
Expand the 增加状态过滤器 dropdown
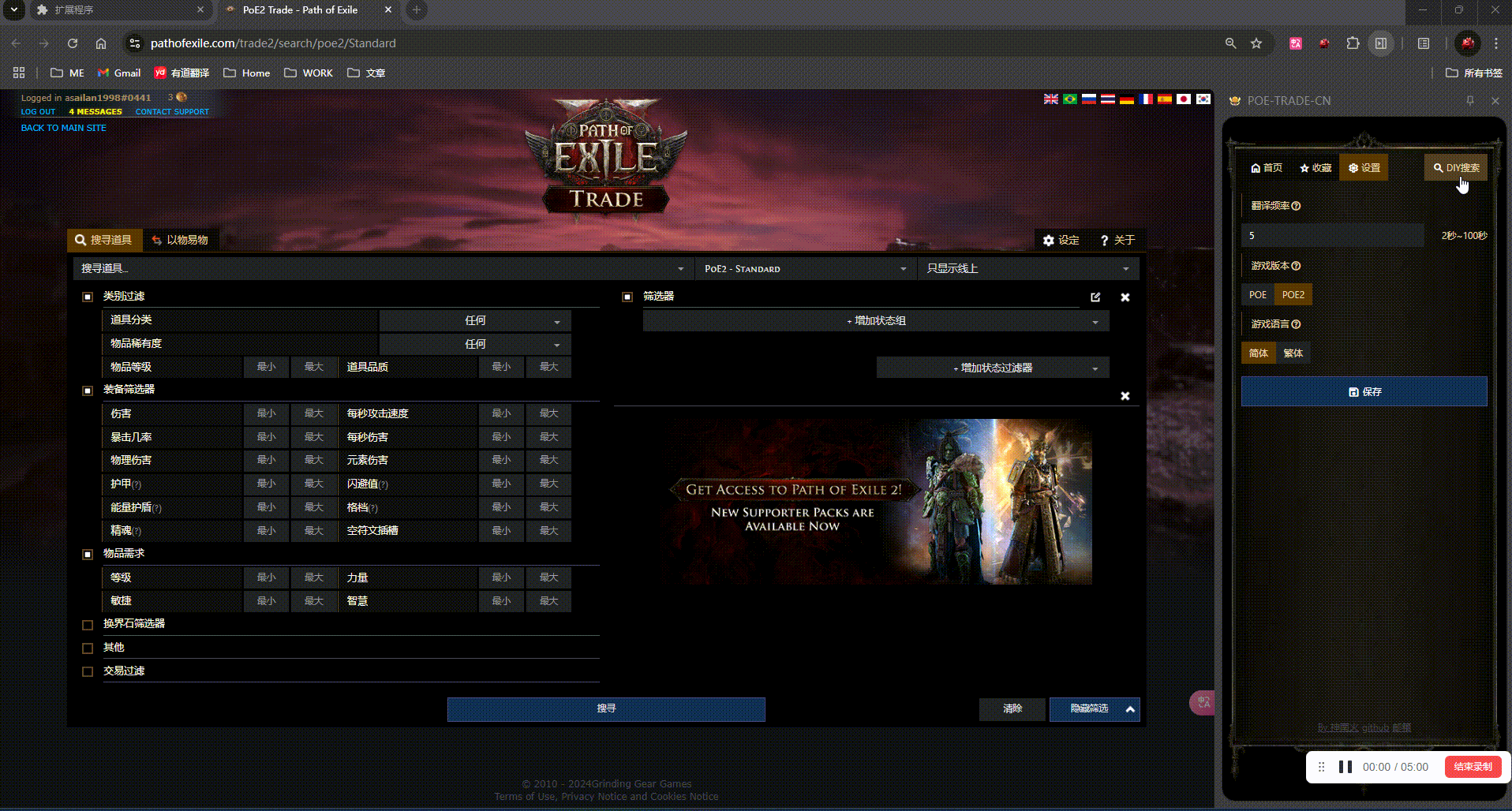(993, 368)
